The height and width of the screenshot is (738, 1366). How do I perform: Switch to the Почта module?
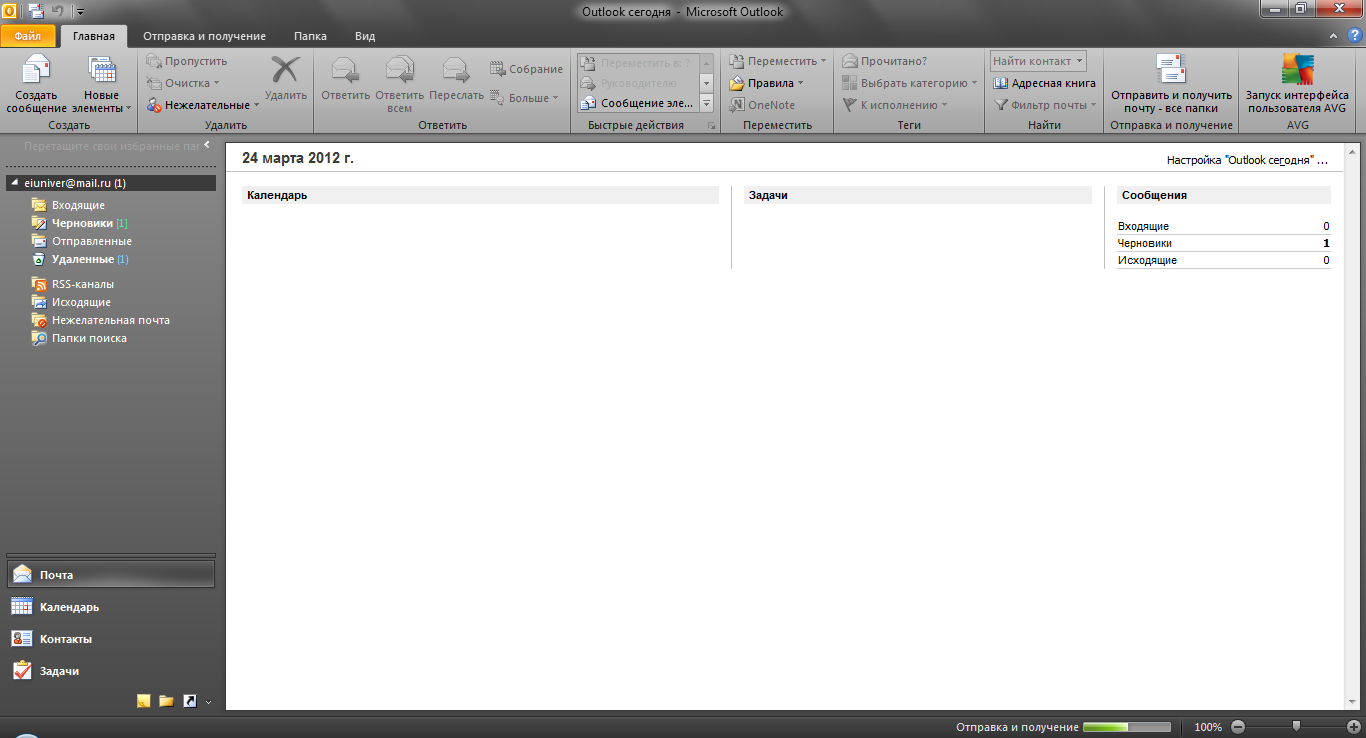[x=111, y=575]
